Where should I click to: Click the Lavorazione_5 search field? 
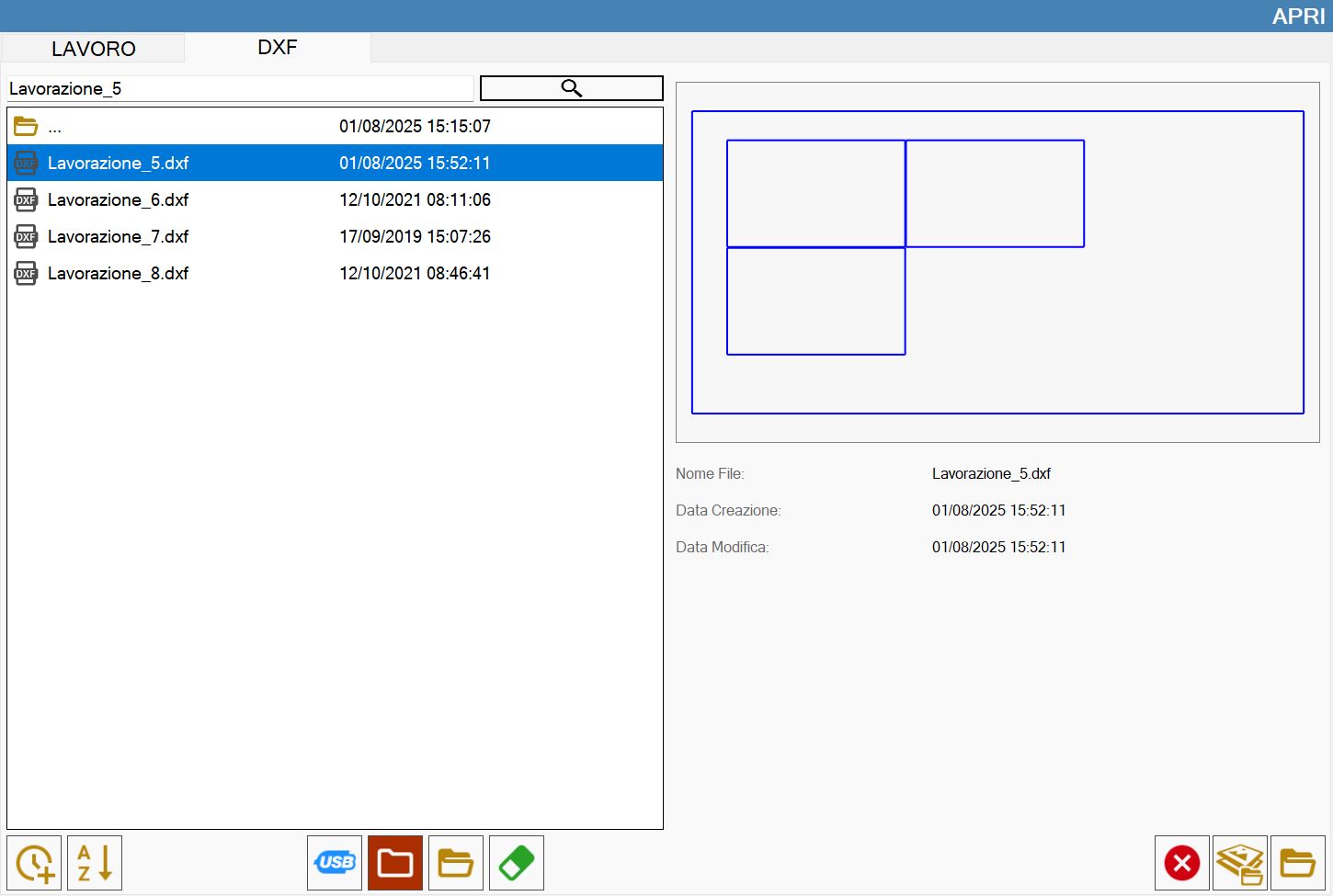click(x=240, y=88)
